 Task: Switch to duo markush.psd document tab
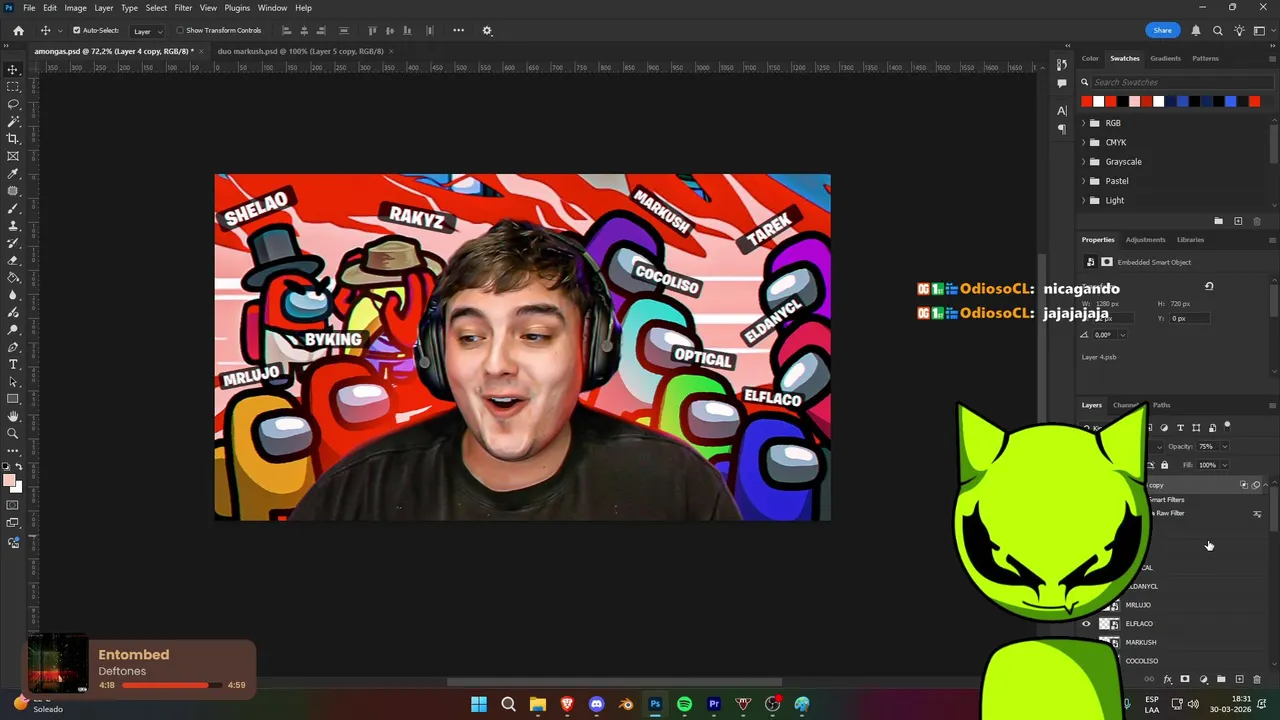(x=300, y=51)
